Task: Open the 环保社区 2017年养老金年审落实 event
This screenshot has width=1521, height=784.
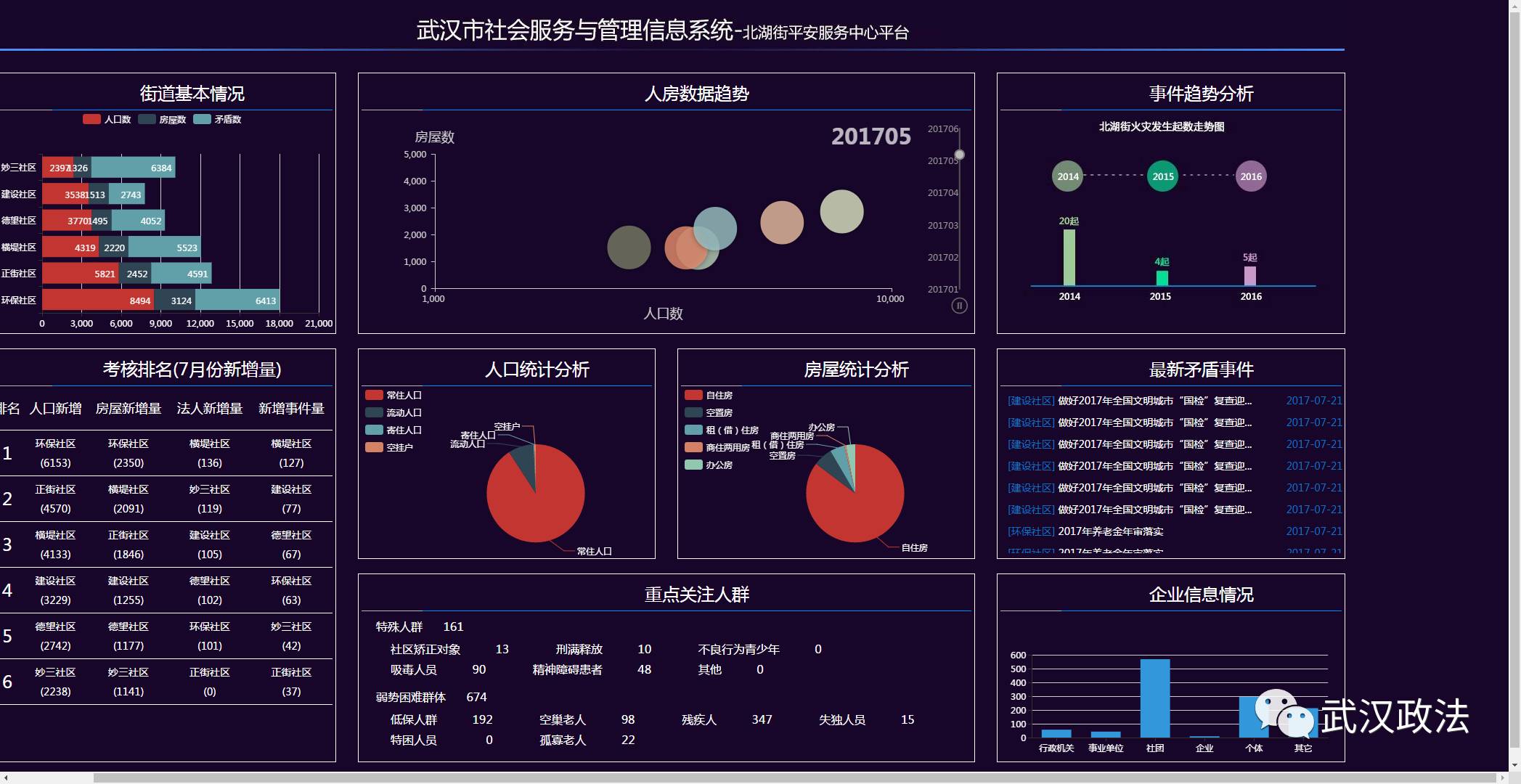Action: [1175, 531]
